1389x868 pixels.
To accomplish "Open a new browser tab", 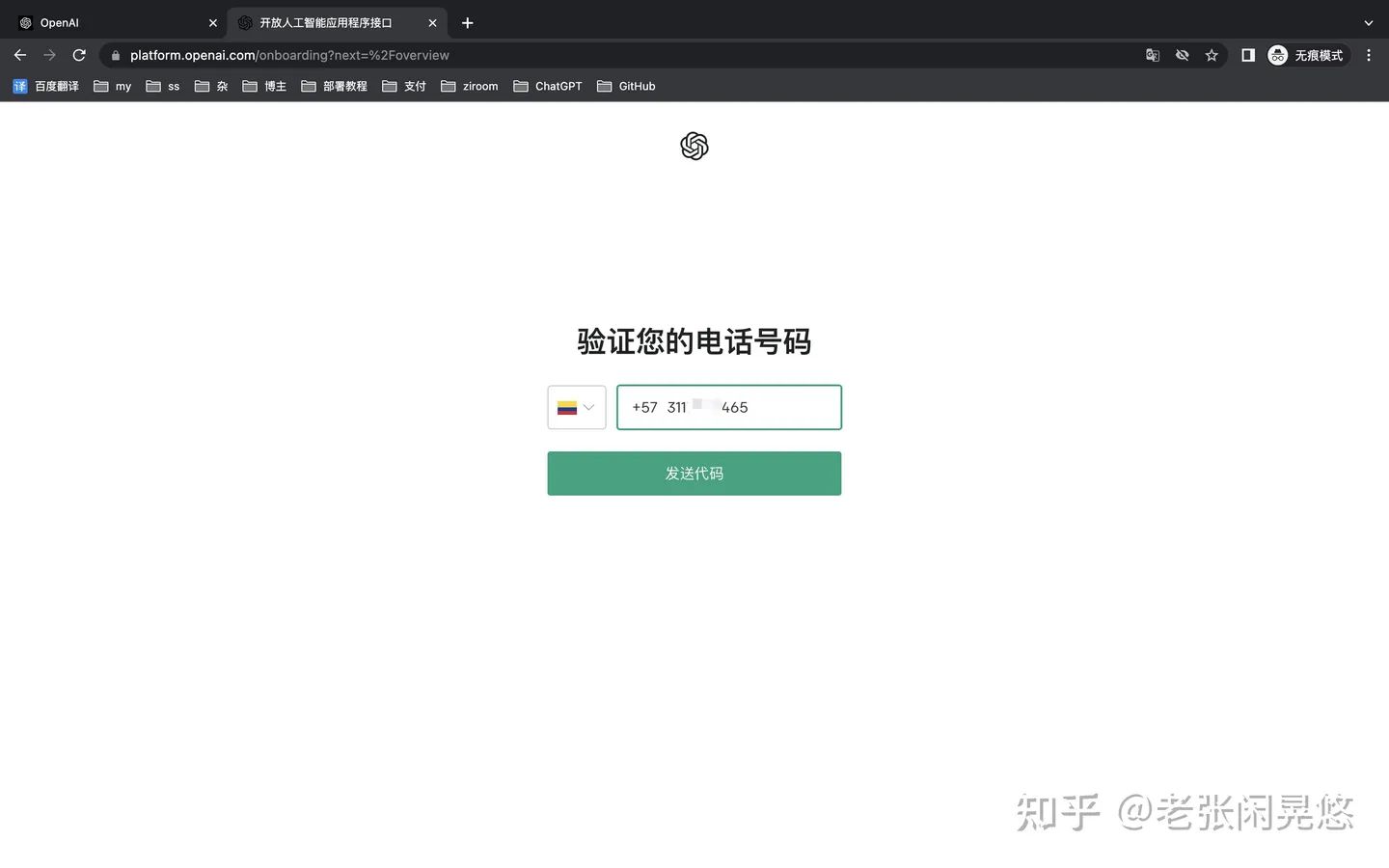I will (x=468, y=22).
